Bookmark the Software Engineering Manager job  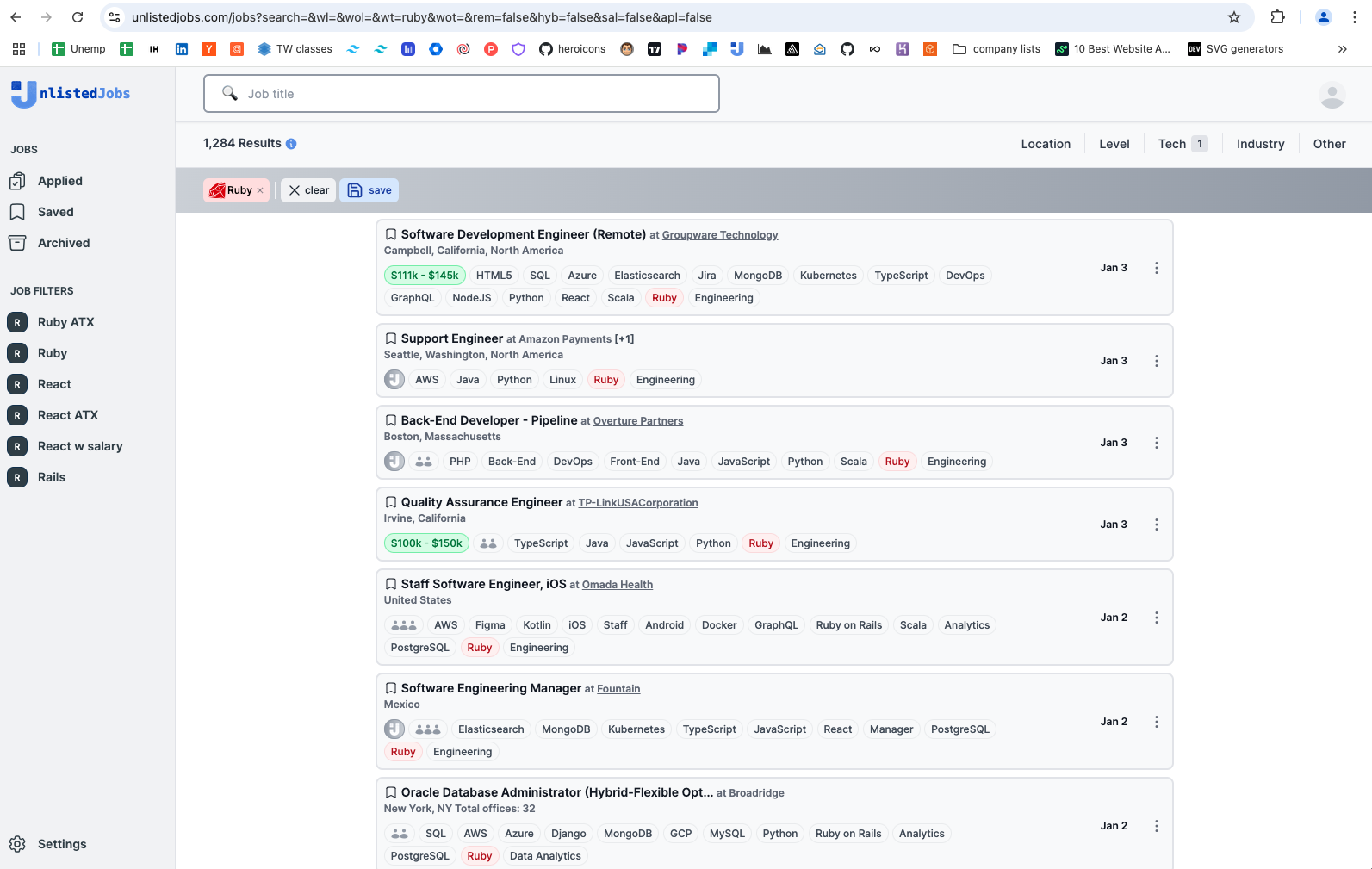click(x=391, y=688)
